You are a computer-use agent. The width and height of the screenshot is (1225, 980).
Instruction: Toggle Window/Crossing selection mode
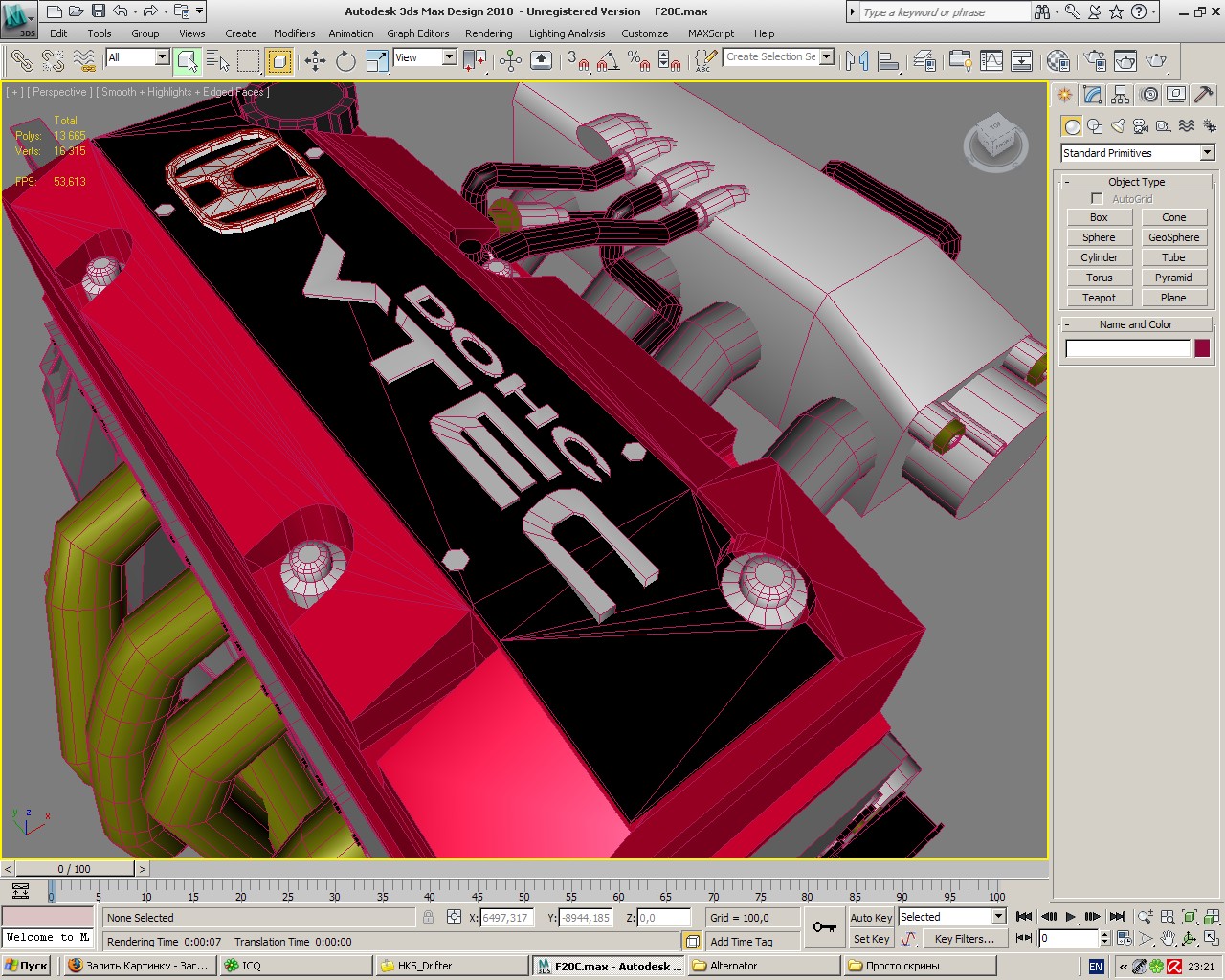coord(279,61)
